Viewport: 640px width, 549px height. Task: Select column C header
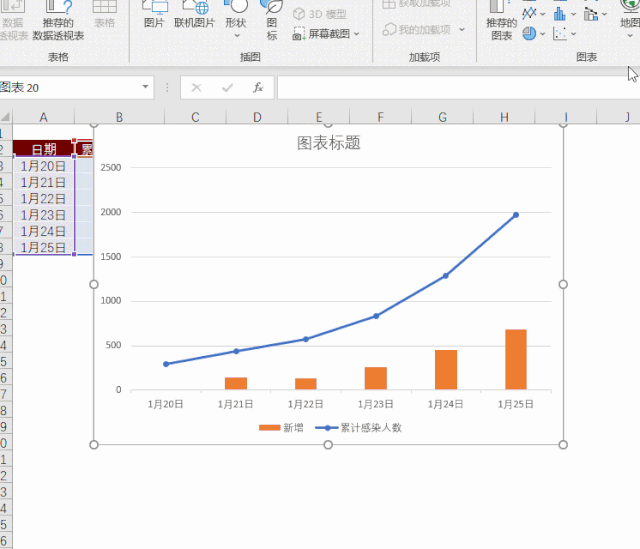coord(195,117)
